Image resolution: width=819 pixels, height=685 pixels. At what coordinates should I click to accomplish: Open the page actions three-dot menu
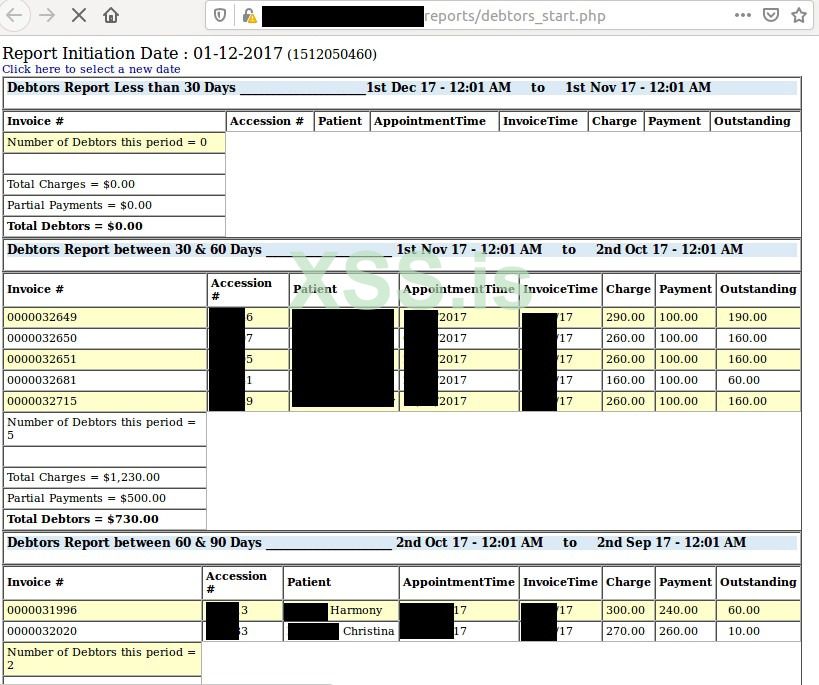742,15
